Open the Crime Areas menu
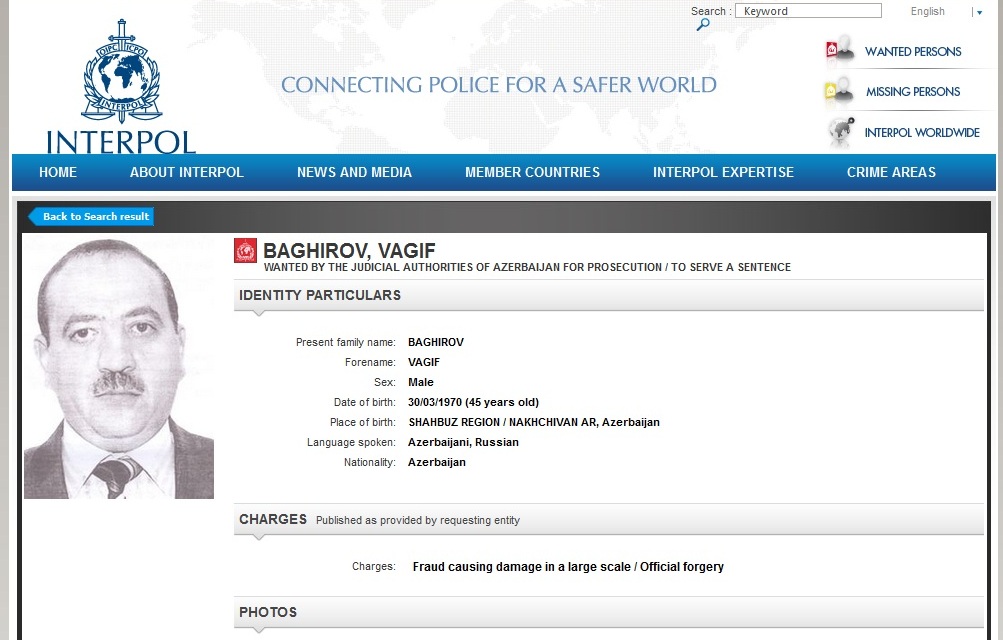 (891, 172)
